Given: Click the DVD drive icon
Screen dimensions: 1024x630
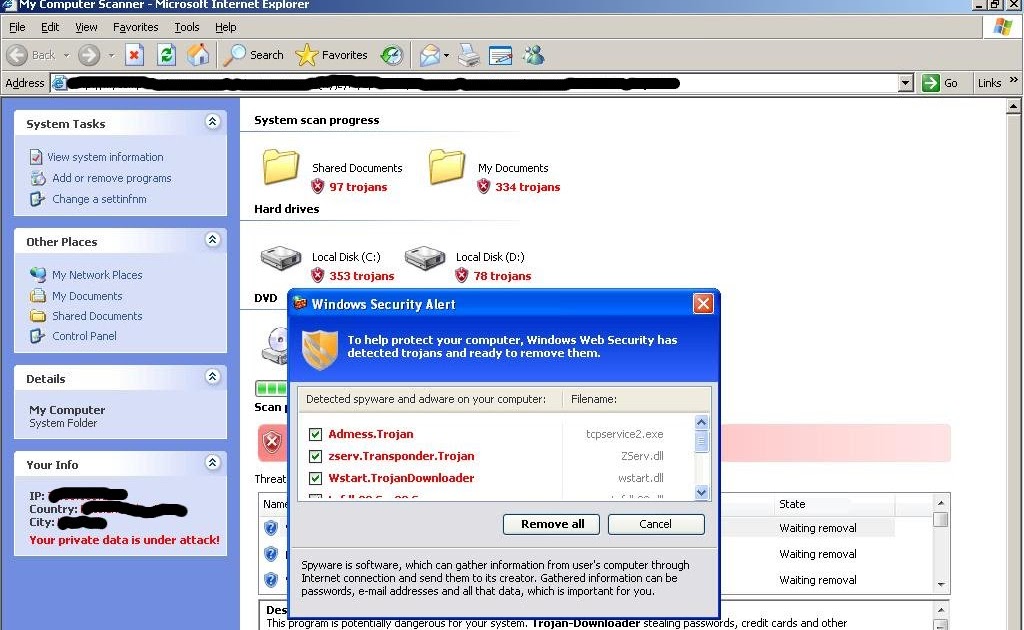Looking at the screenshot, I should pos(275,345).
